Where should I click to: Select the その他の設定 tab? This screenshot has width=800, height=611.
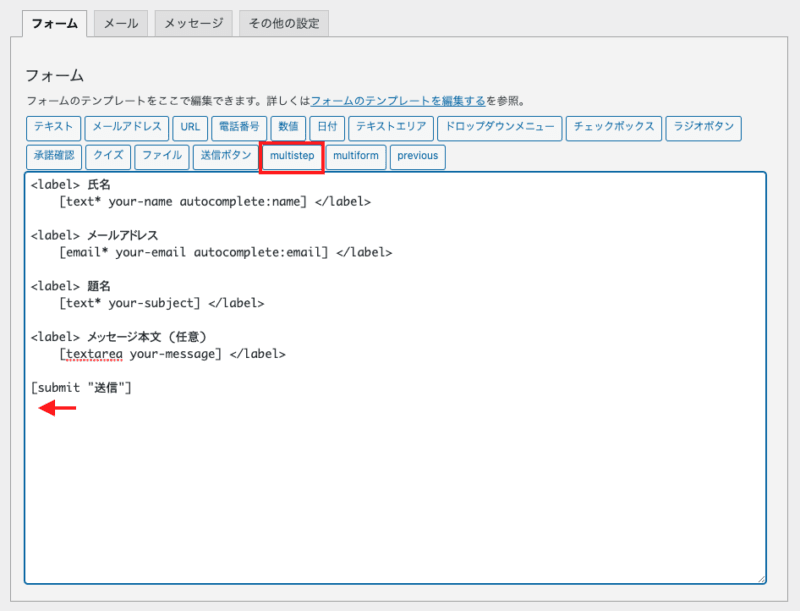click(x=284, y=23)
